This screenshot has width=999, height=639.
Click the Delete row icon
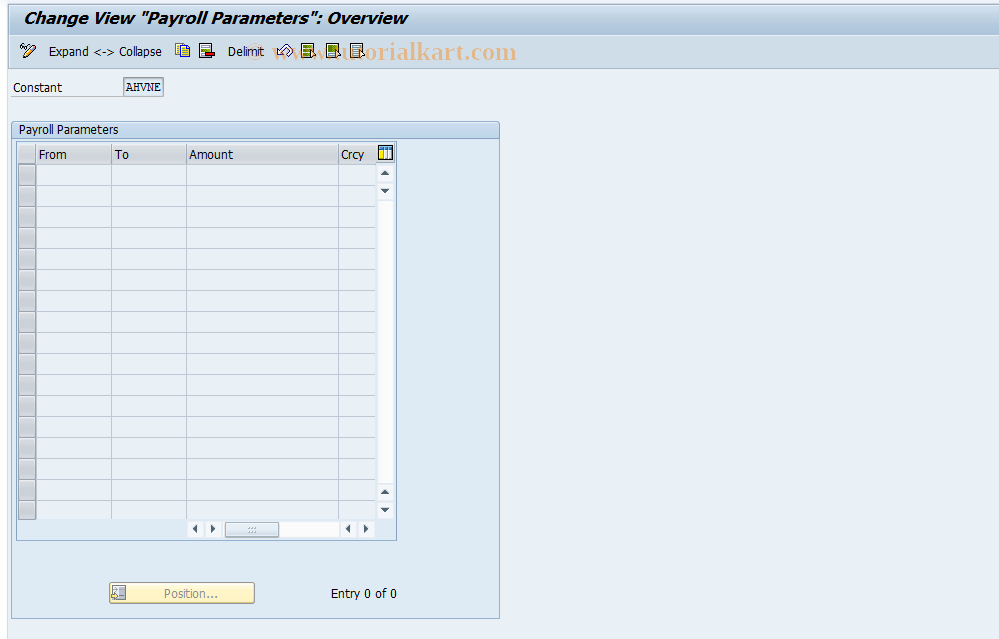(206, 51)
